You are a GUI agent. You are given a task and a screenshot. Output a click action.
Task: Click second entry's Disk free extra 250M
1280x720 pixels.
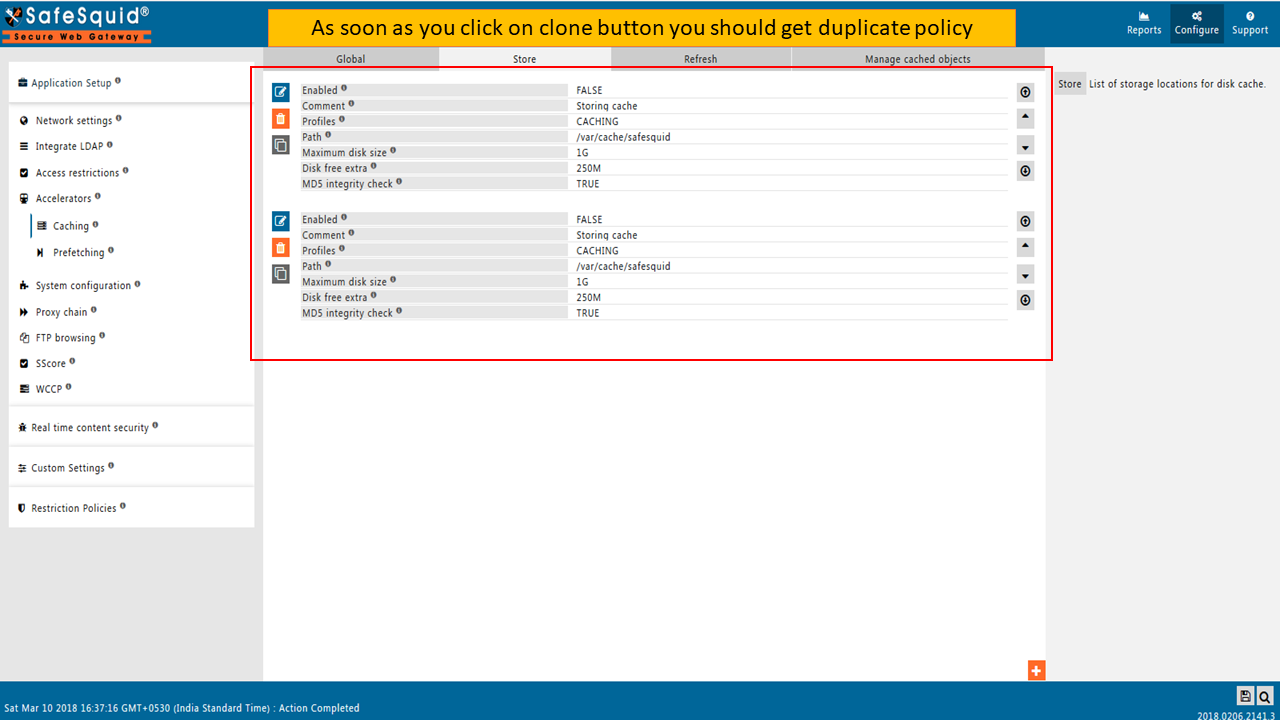(588, 298)
